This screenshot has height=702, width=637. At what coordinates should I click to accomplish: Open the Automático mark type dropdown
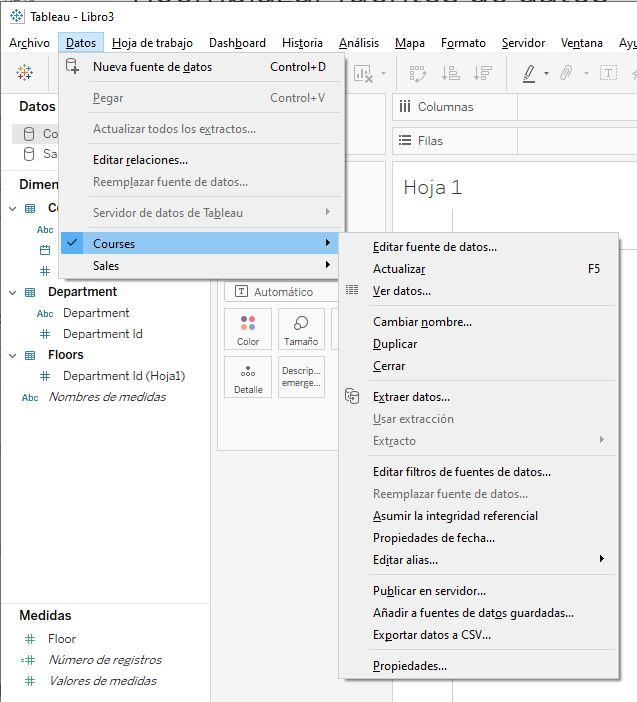(282, 292)
